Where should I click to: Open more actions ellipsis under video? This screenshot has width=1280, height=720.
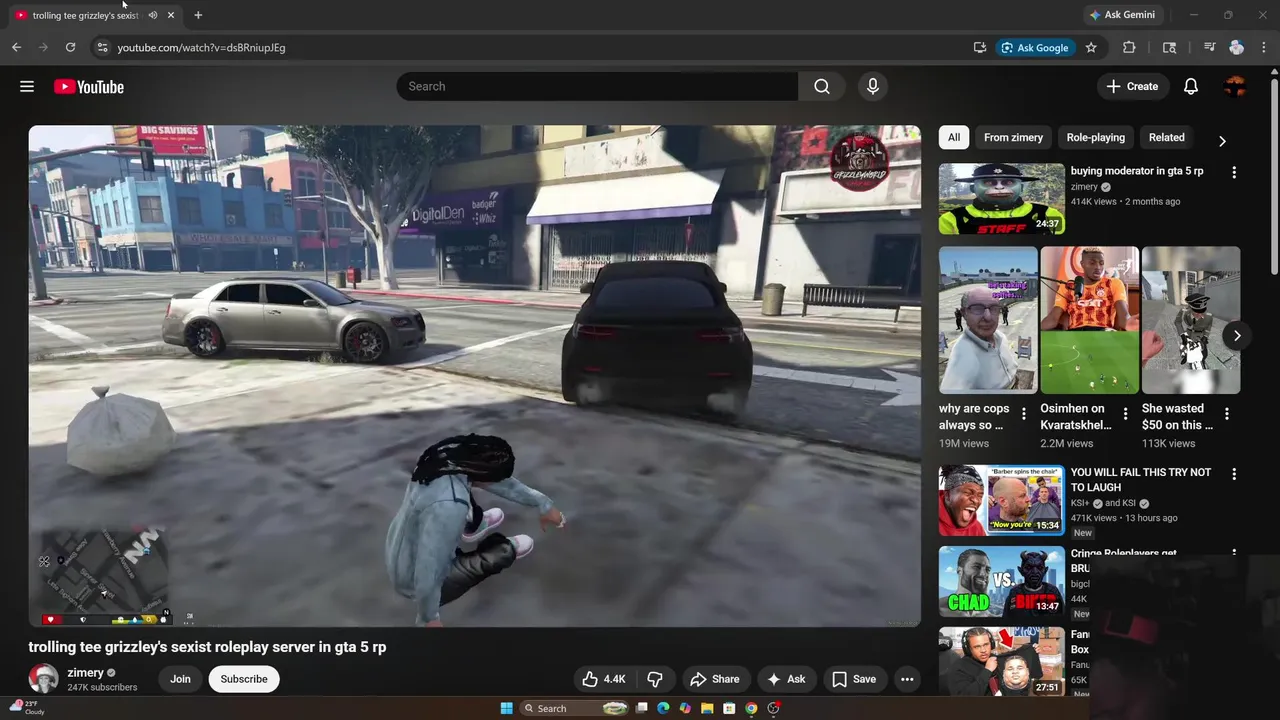[x=907, y=679]
